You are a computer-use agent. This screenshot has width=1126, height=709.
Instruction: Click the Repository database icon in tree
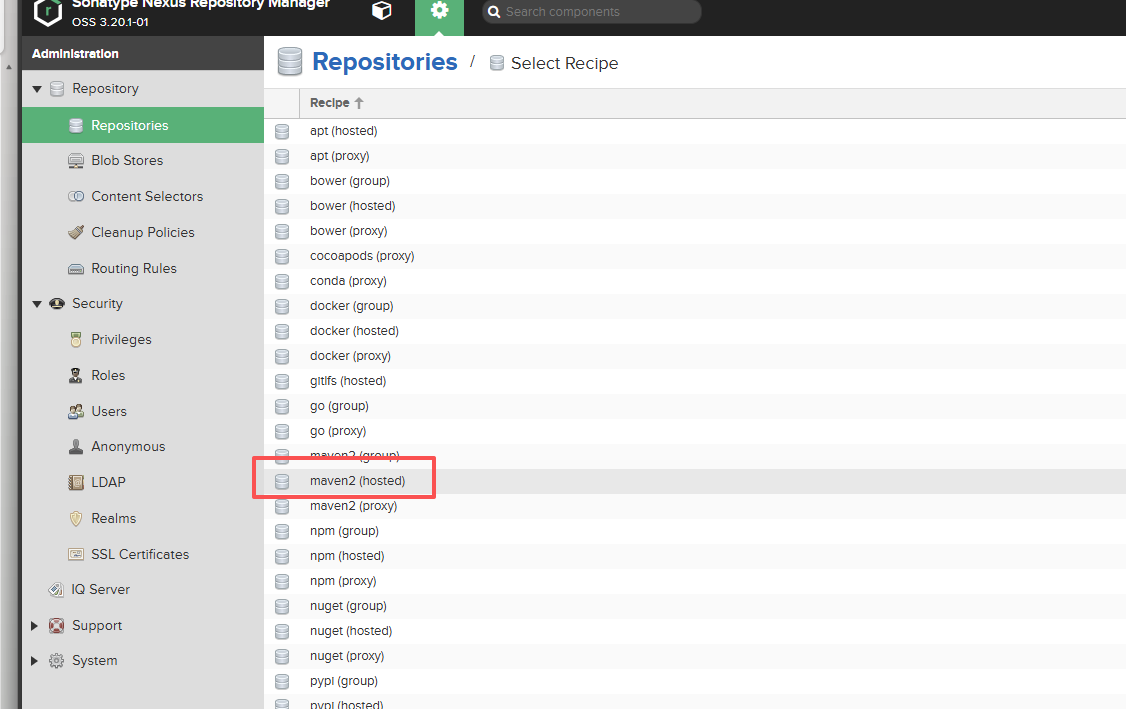(57, 89)
